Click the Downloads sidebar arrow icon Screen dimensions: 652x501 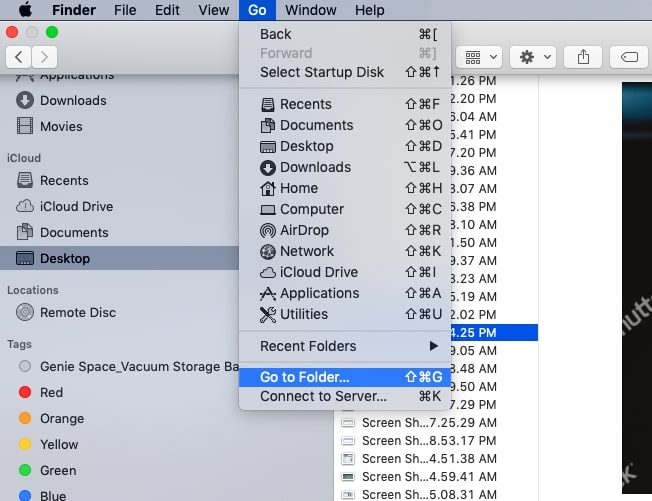[x=25, y=101]
